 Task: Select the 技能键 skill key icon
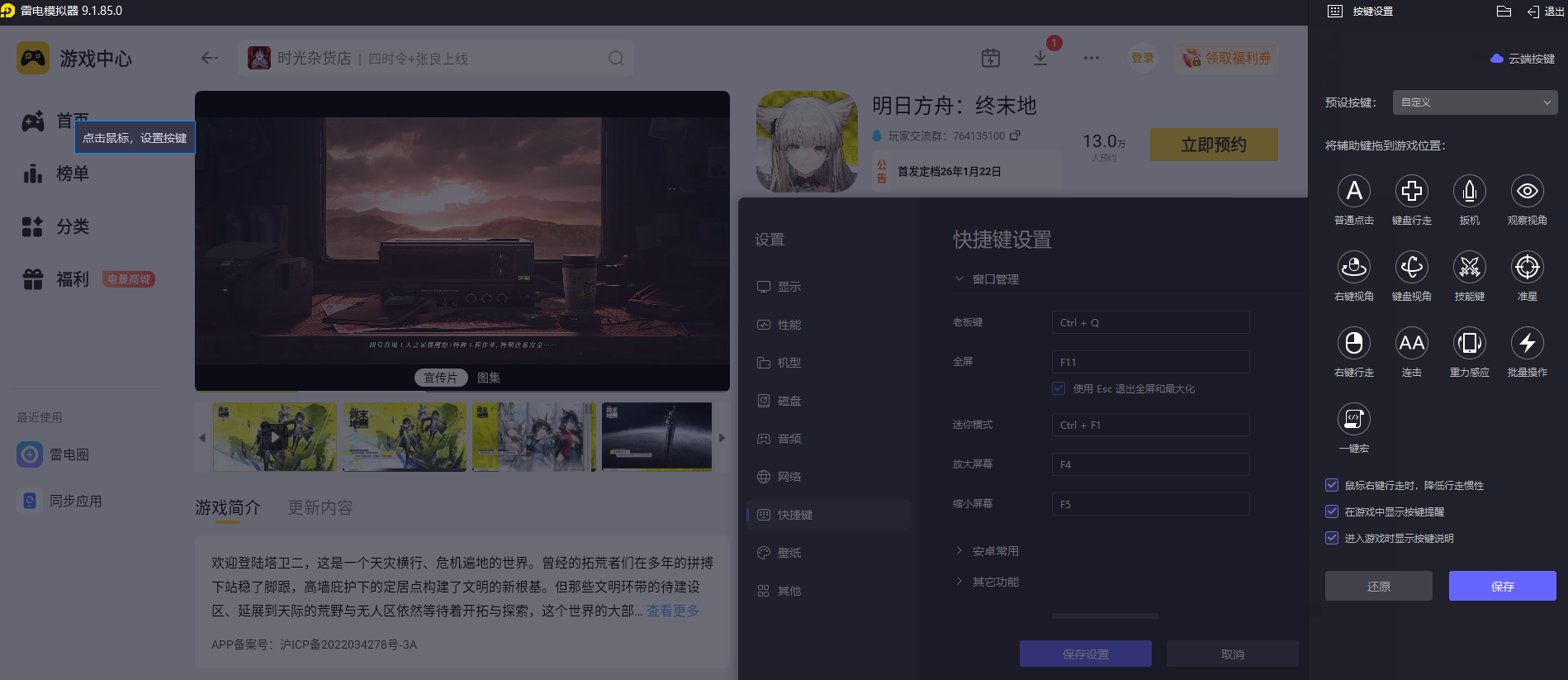pyautogui.click(x=1469, y=268)
